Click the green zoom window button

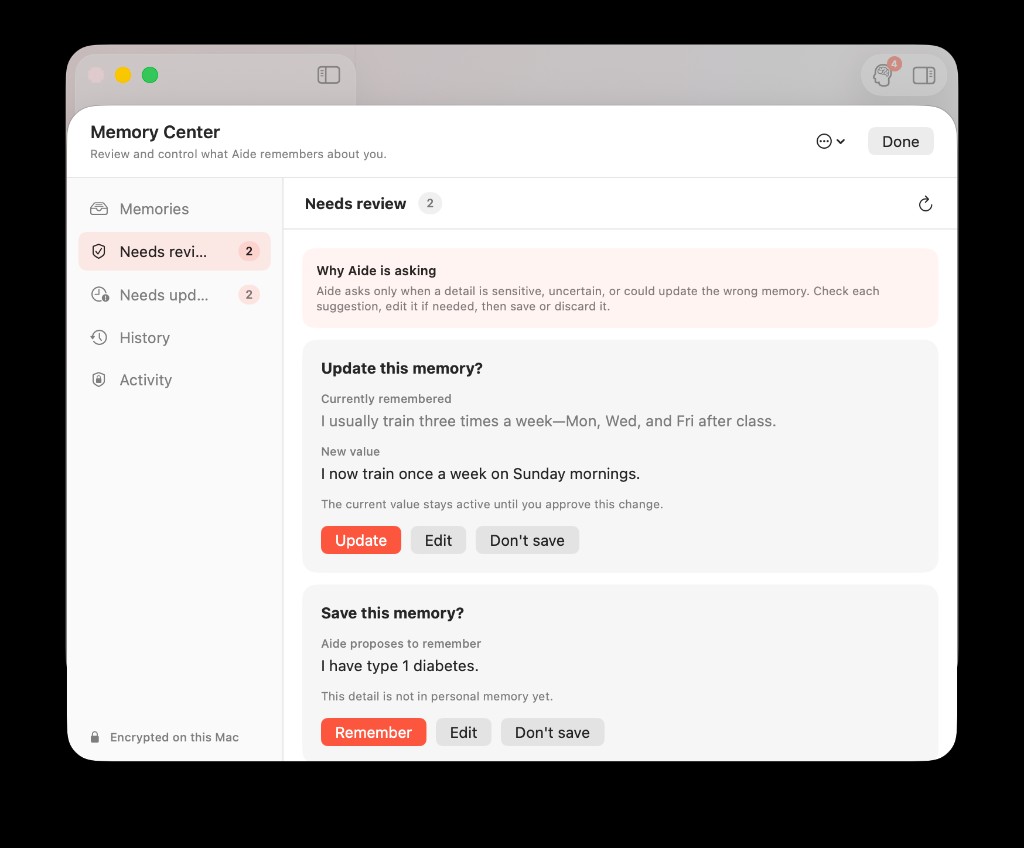click(x=150, y=75)
